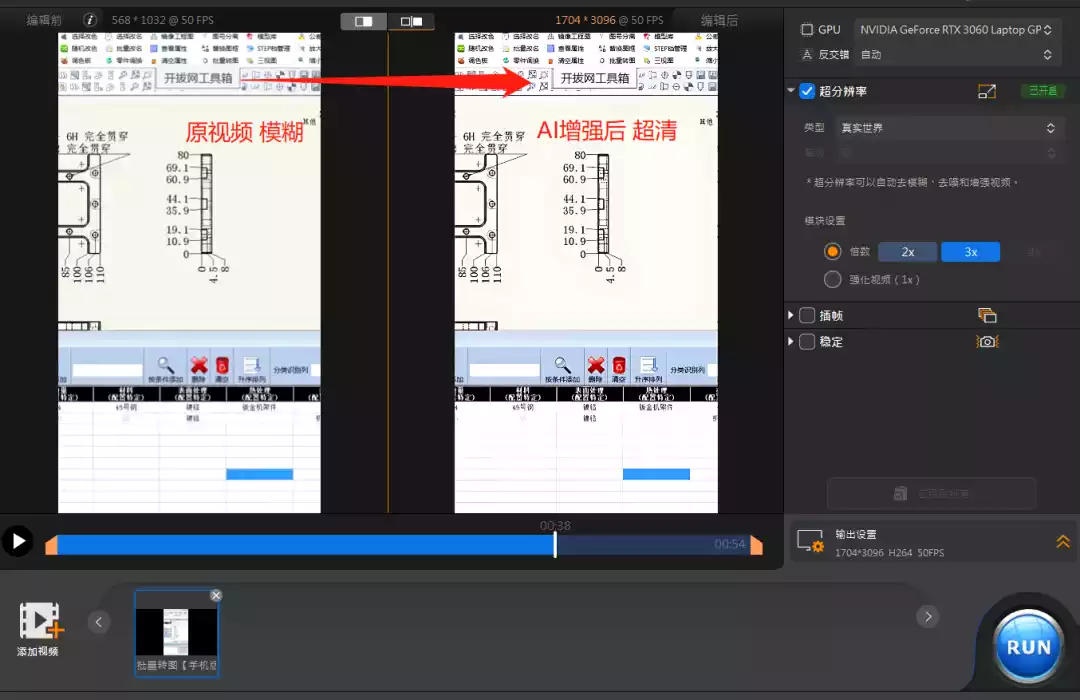The image size is (1080, 700).
Task: Click the 插帧 frame interpolation icon
Action: pyautogui.click(x=987, y=316)
